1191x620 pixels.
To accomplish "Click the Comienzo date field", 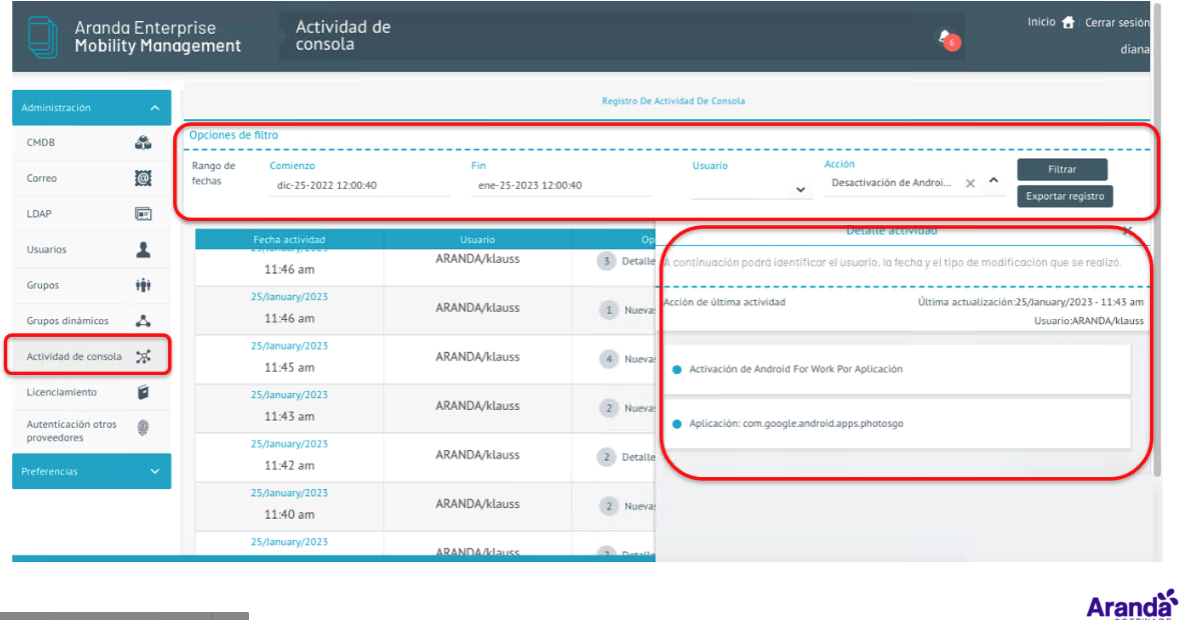I will pyautogui.click(x=359, y=185).
